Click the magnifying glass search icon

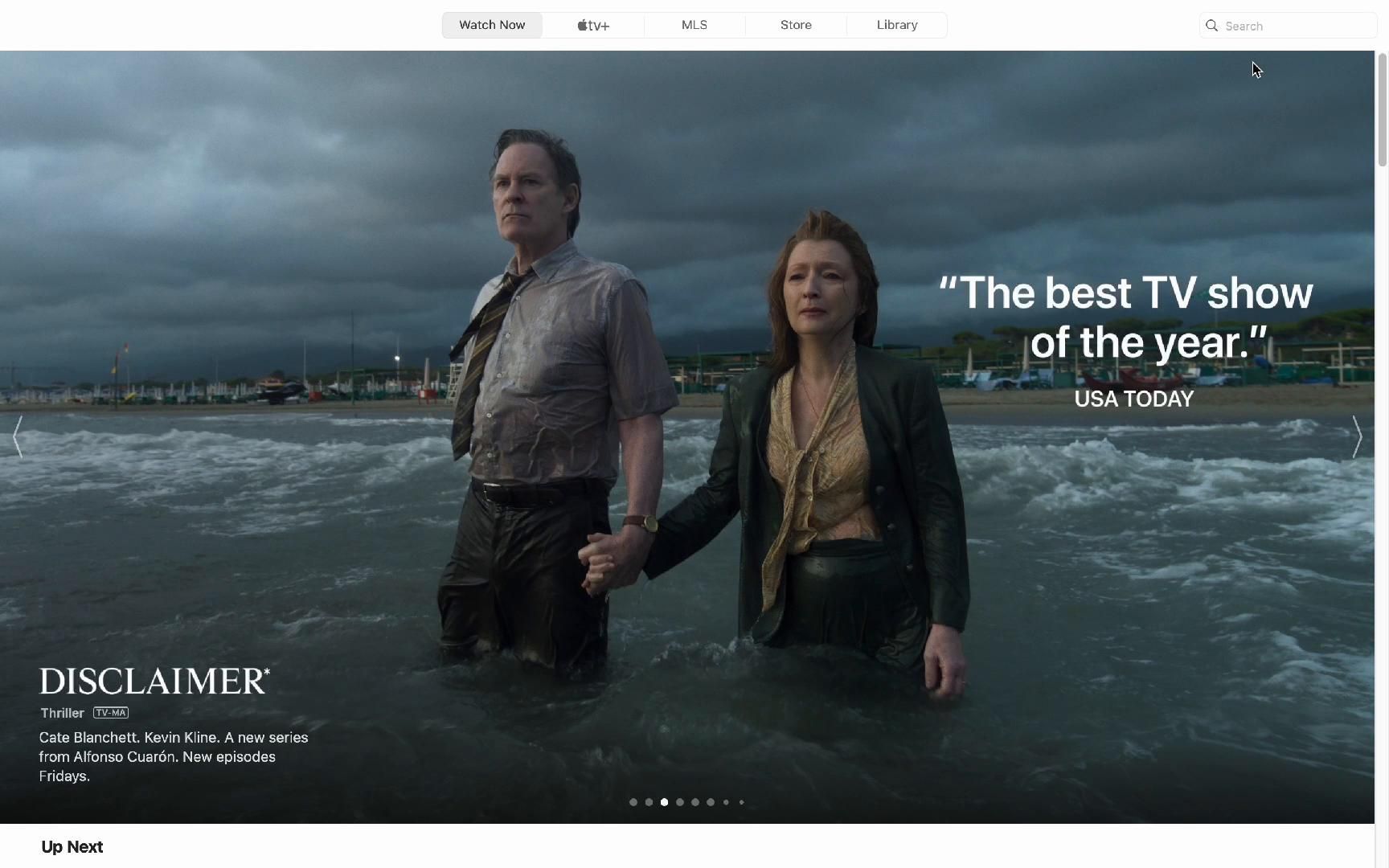(x=1212, y=26)
